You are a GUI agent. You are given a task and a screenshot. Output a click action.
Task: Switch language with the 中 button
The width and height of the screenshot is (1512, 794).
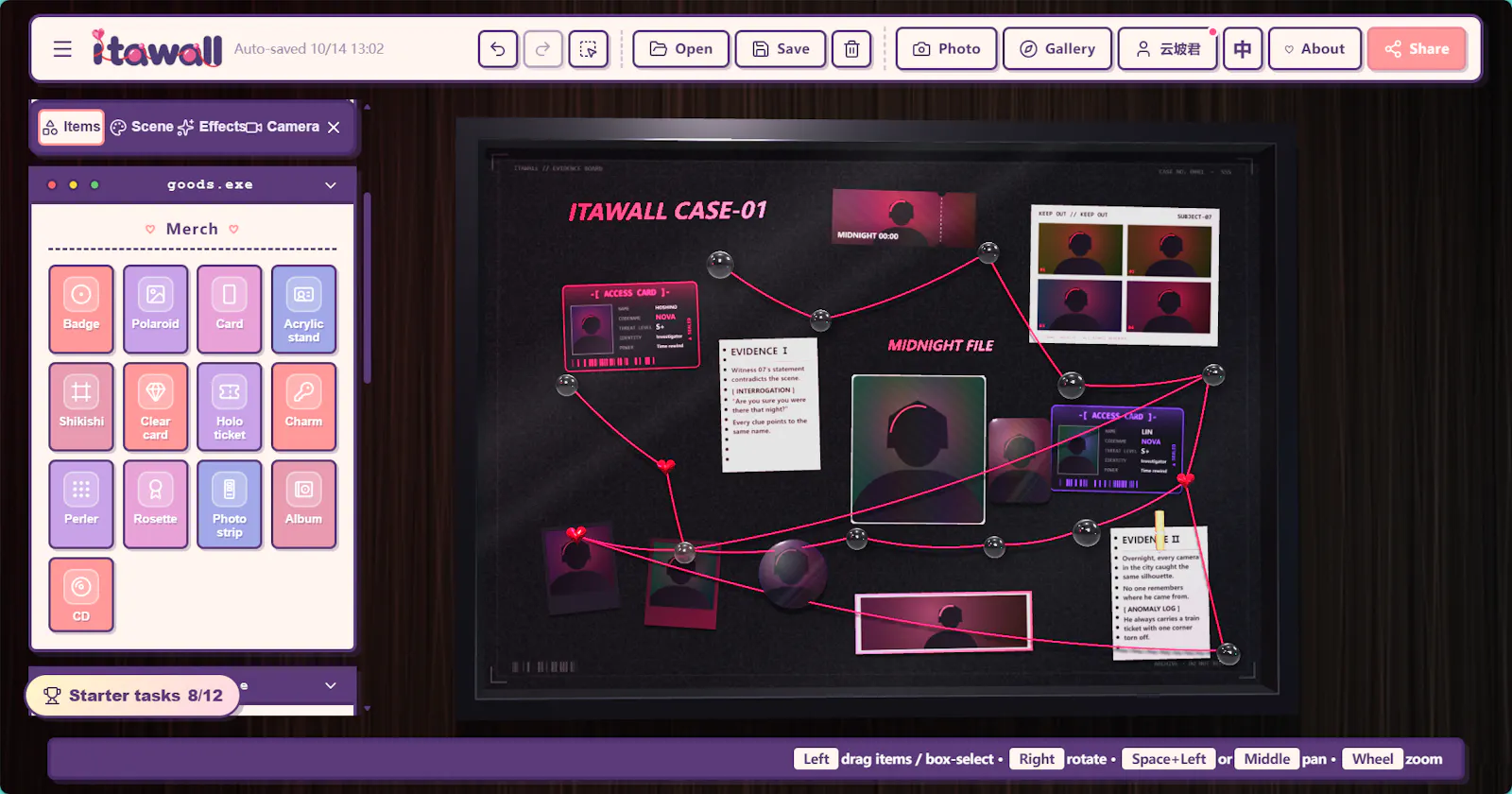(x=1243, y=49)
